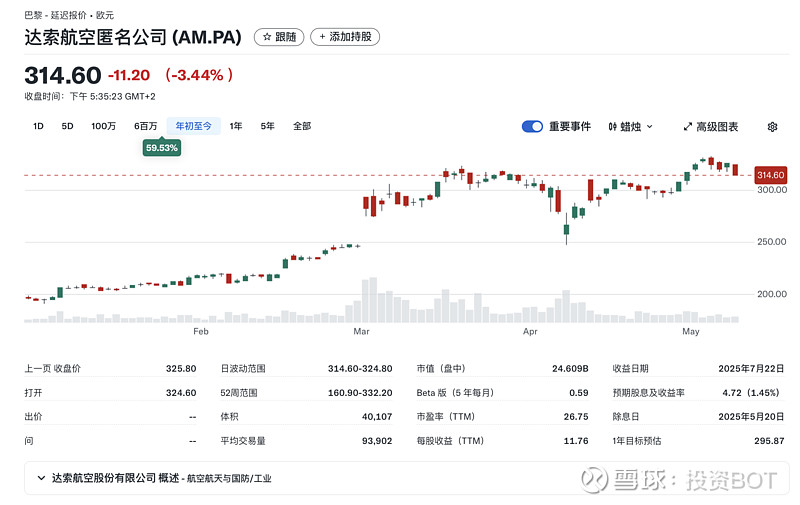Viewport: 800px width, 505px height.
Task: Select the 全部 time range
Action: pyautogui.click(x=302, y=126)
